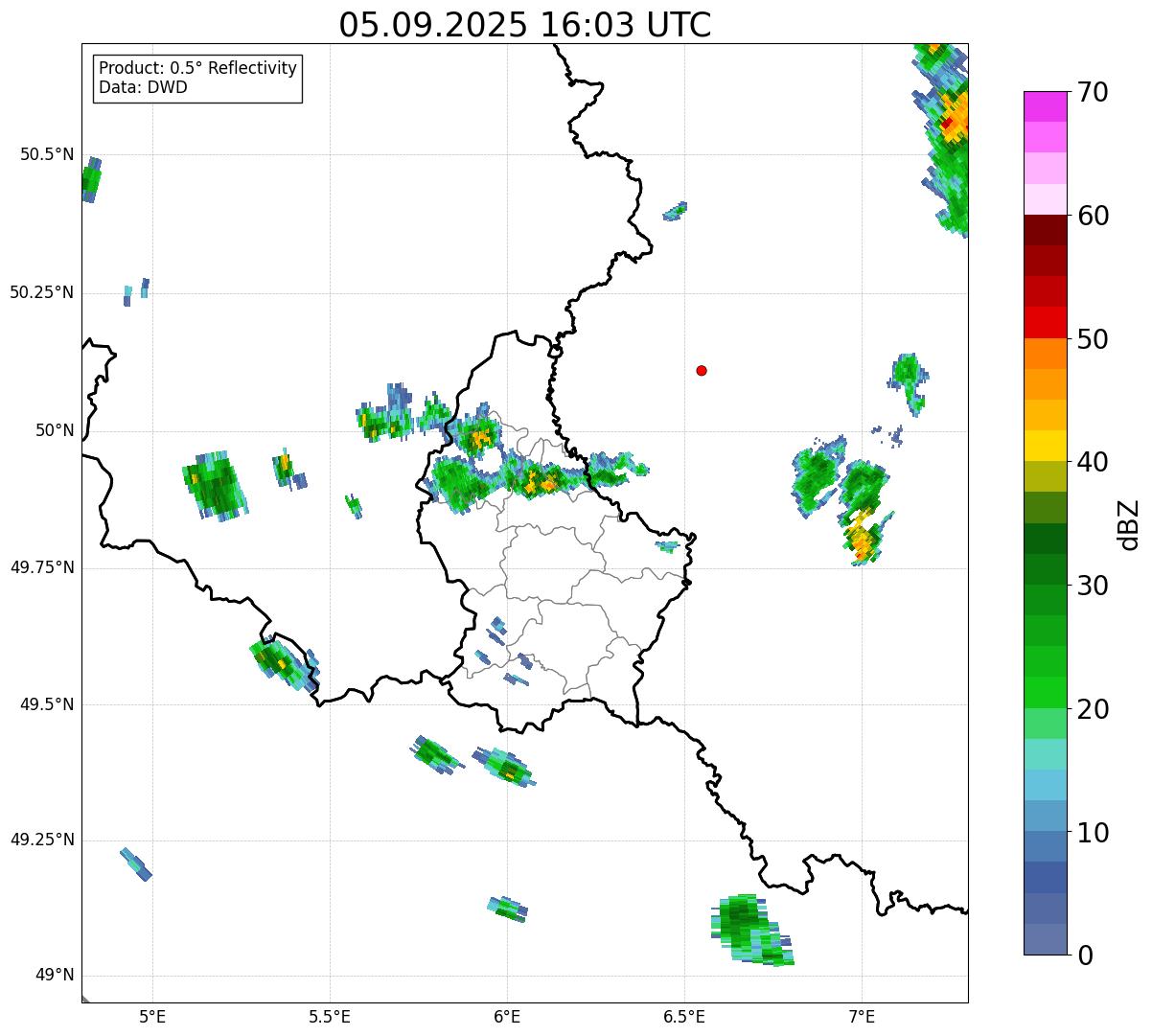Viewport: 1152px width, 1036px height.
Task: Click the 50.25°N latitude label
Action: 41,293
